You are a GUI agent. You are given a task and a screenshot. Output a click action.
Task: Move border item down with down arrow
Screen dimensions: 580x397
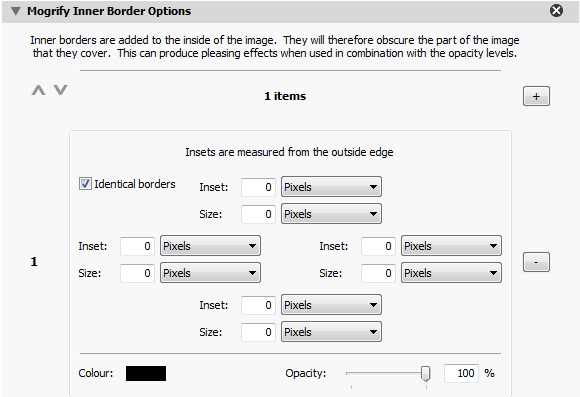[60, 90]
